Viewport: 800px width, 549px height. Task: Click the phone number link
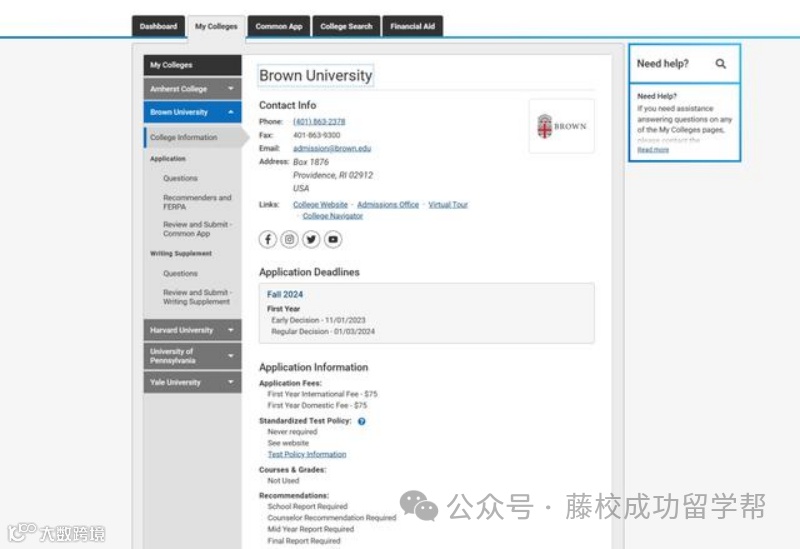click(319, 121)
